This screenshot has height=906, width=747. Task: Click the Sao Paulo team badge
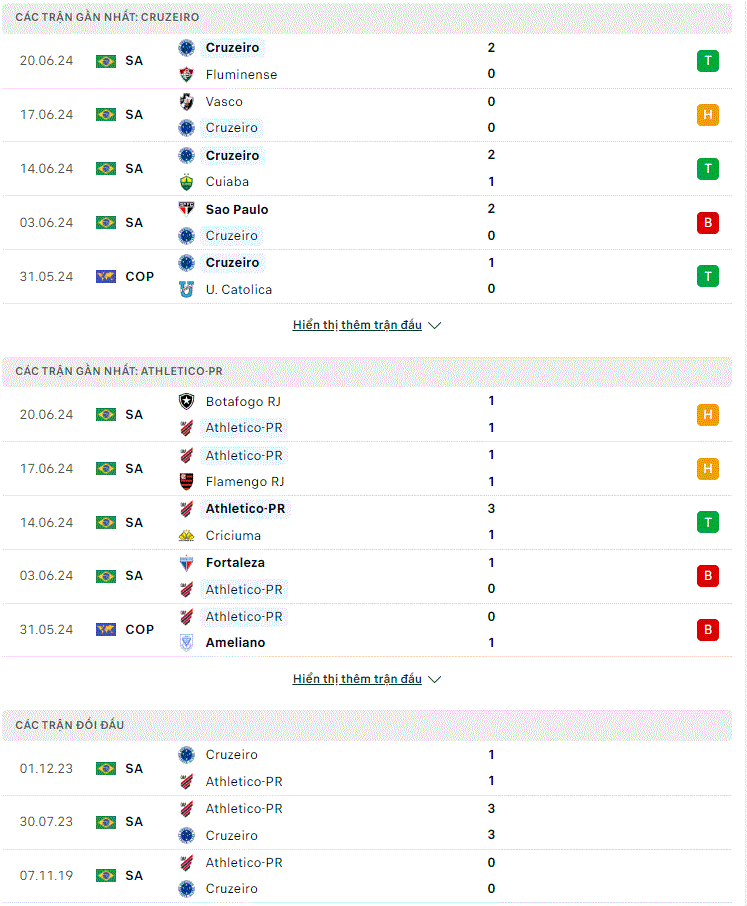[186, 209]
